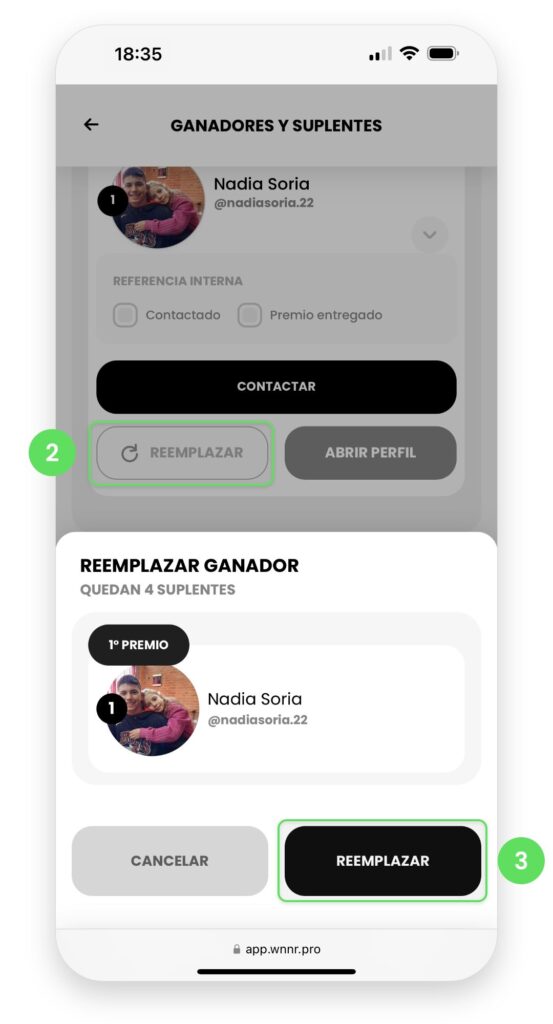Tap the number 1 badge in the dialog

112,709
